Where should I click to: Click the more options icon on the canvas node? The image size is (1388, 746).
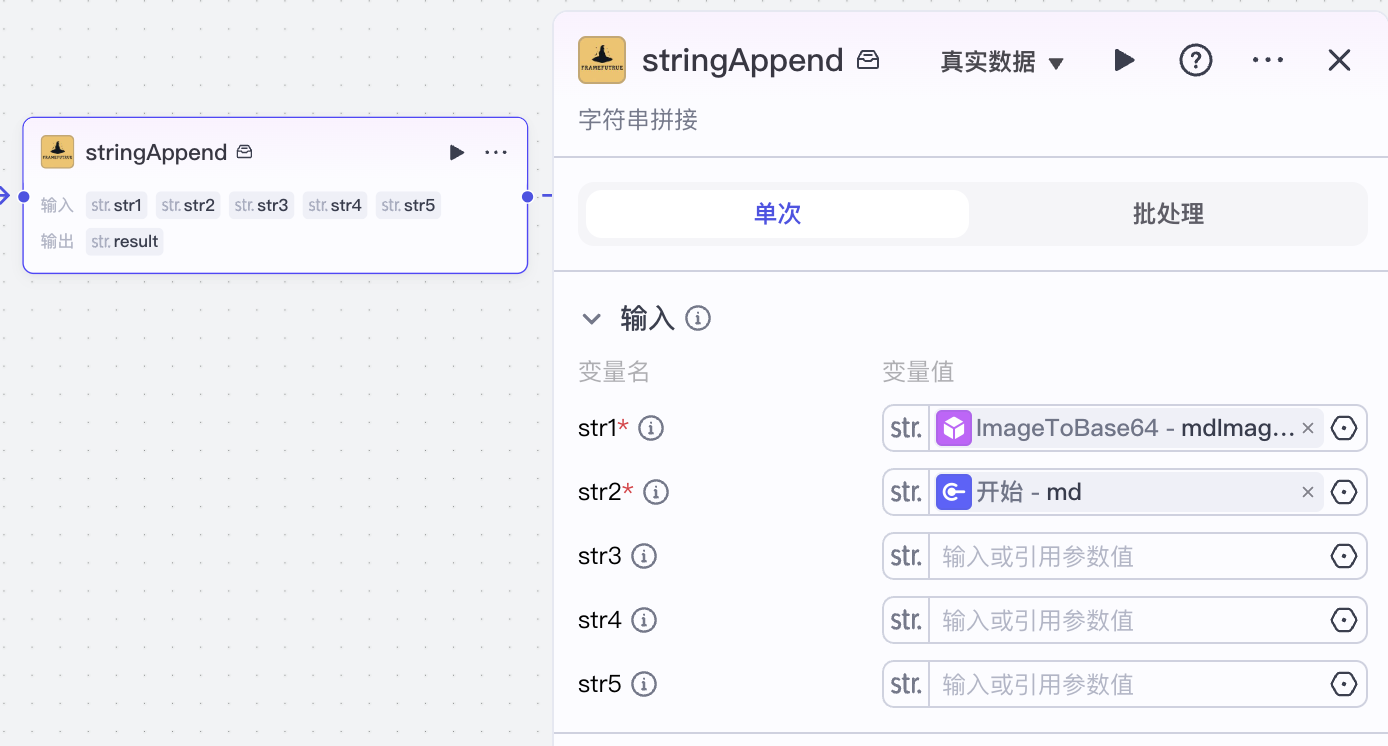tap(495, 152)
